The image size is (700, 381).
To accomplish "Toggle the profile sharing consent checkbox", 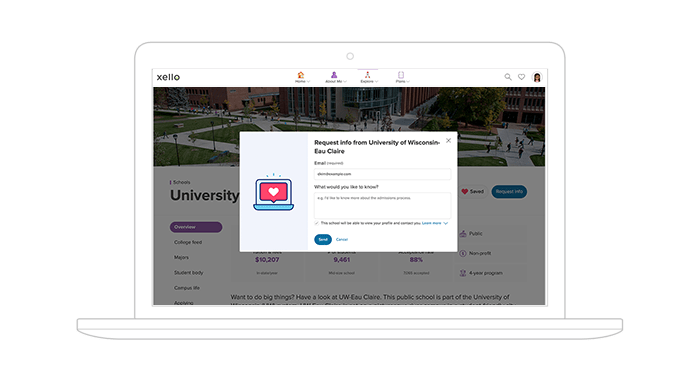I will click(317, 223).
